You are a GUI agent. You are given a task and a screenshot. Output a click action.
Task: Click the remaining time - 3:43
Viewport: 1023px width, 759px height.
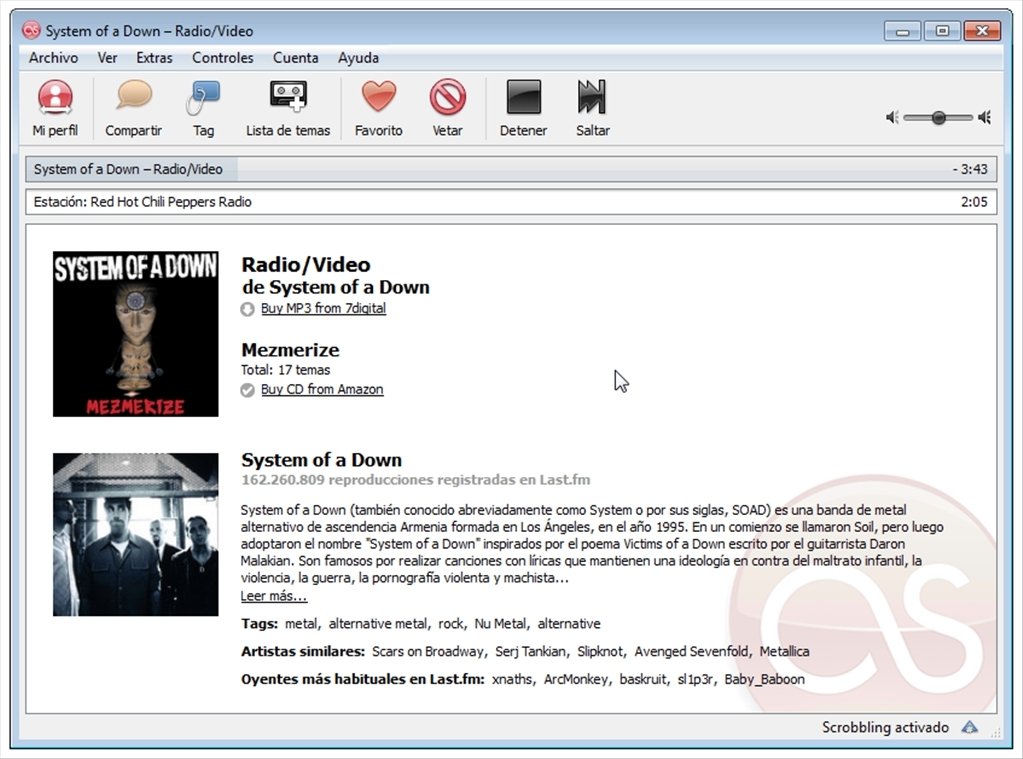[970, 169]
